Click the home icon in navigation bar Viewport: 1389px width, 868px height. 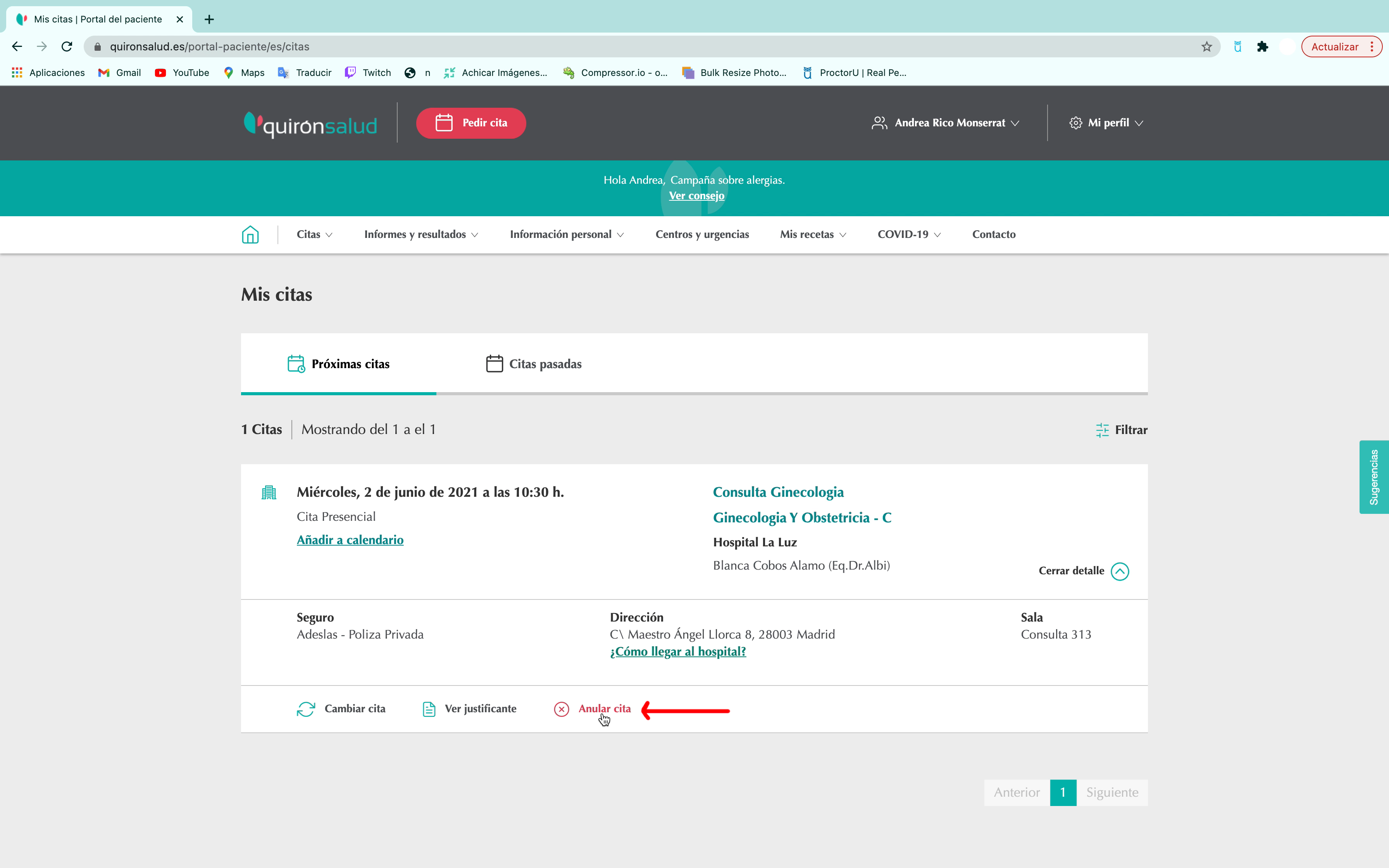pos(250,234)
